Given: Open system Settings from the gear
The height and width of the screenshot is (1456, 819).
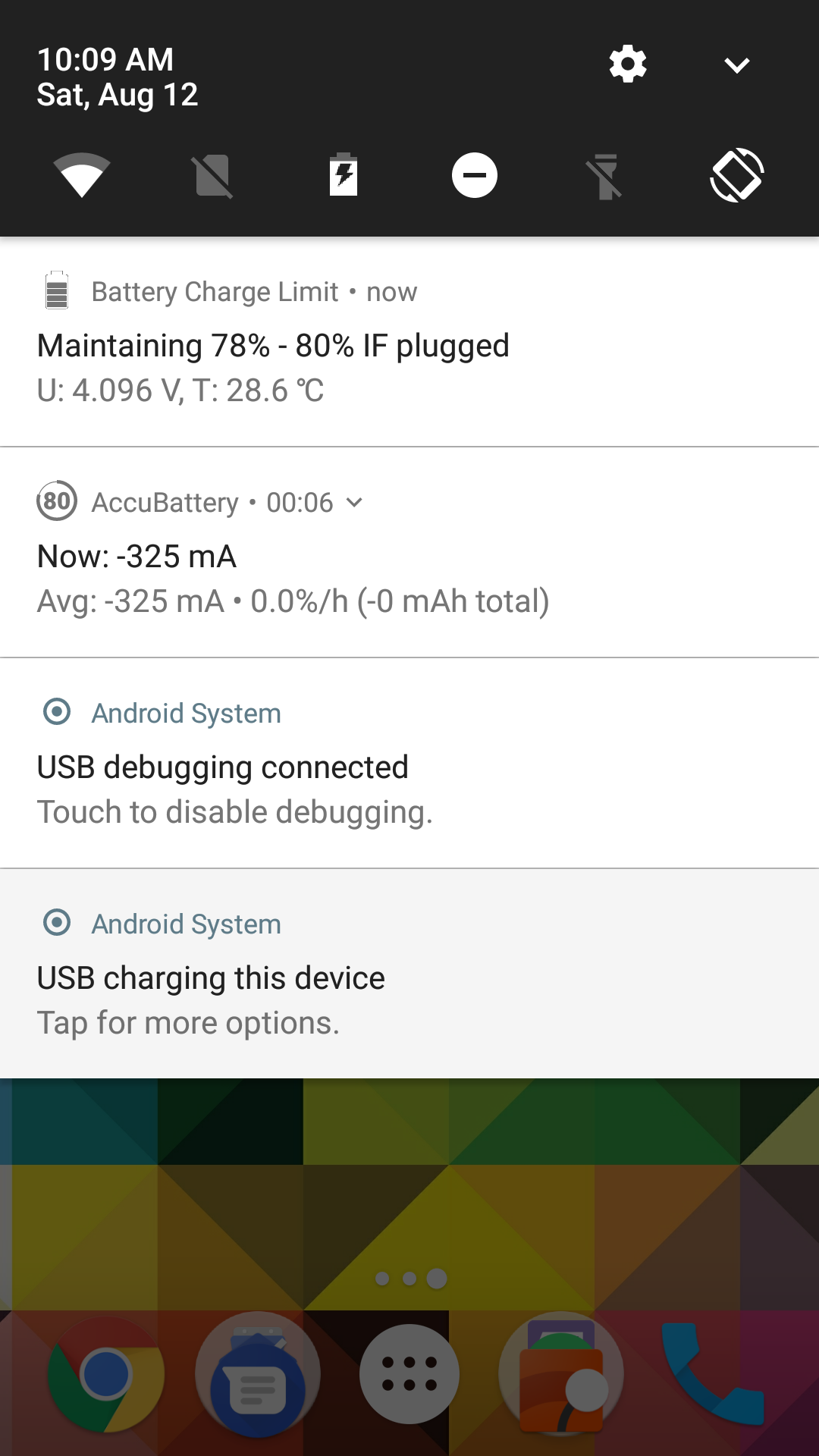Looking at the screenshot, I should click(626, 64).
